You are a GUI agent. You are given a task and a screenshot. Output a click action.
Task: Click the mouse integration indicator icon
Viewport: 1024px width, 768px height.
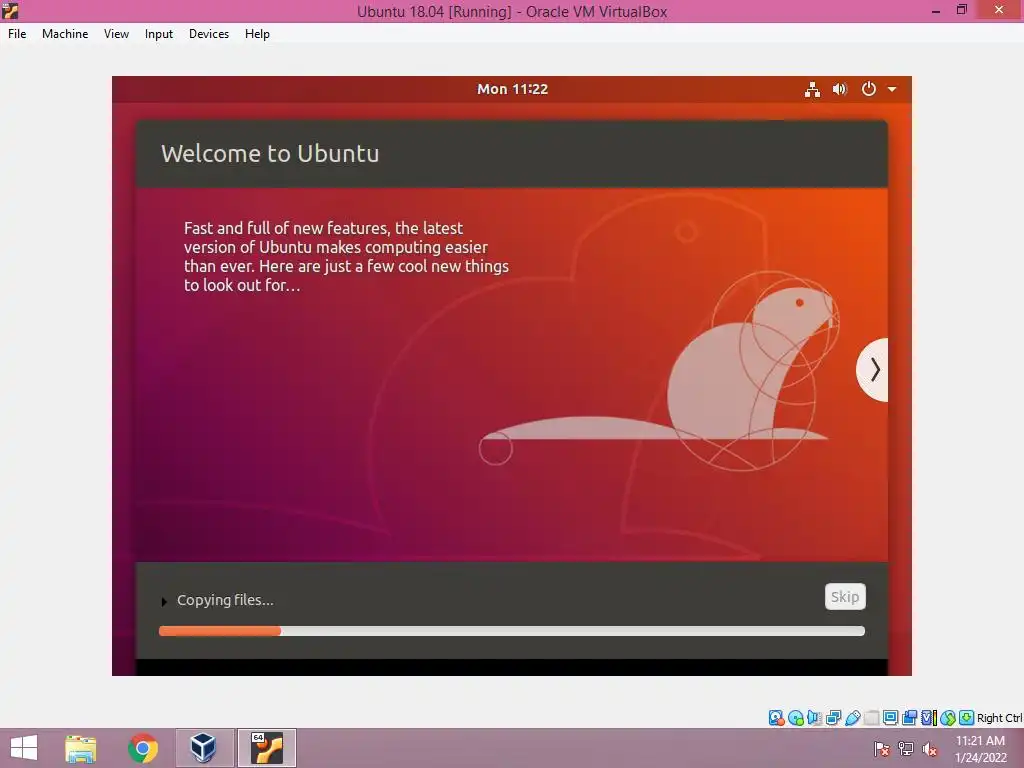(948, 718)
